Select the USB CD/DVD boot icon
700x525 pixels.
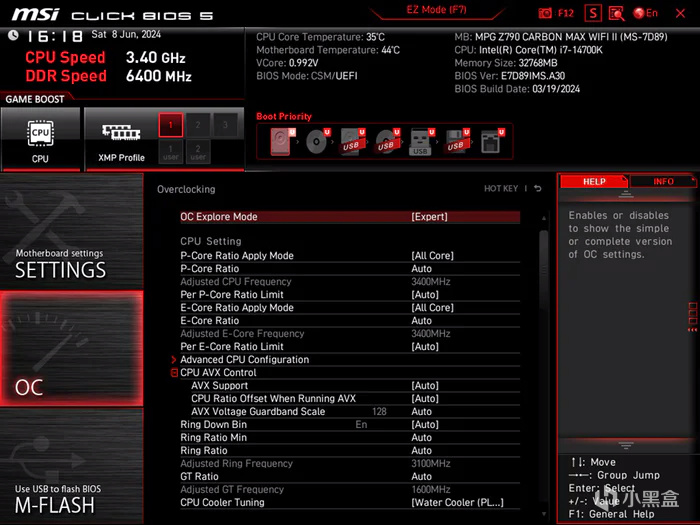pos(387,142)
